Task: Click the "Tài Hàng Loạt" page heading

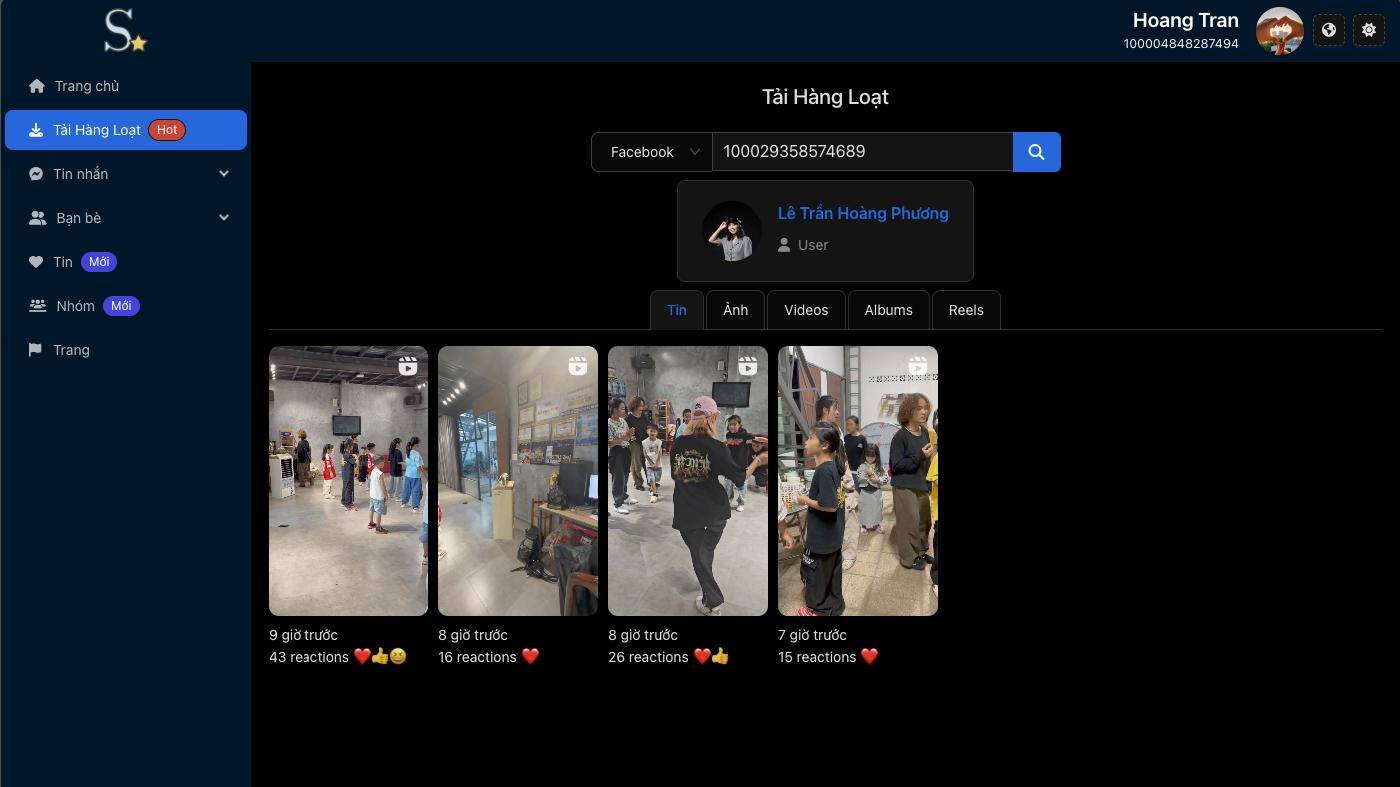Action: [x=825, y=97]
